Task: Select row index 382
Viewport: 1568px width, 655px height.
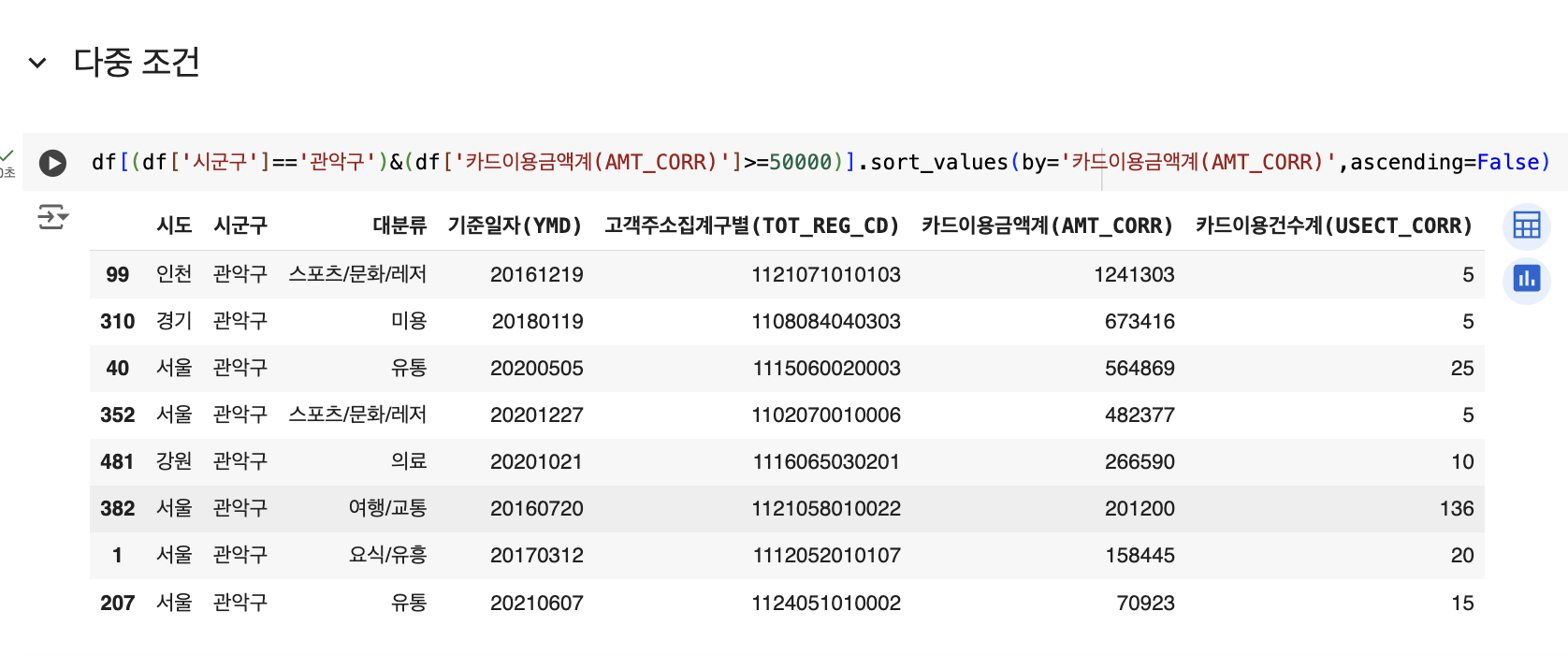Action: pos(117,508)
